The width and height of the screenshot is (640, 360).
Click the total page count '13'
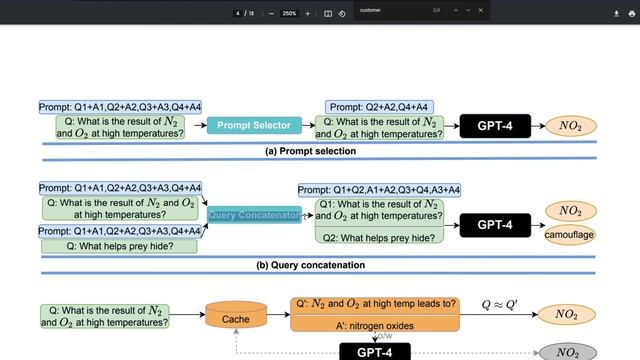251,13
